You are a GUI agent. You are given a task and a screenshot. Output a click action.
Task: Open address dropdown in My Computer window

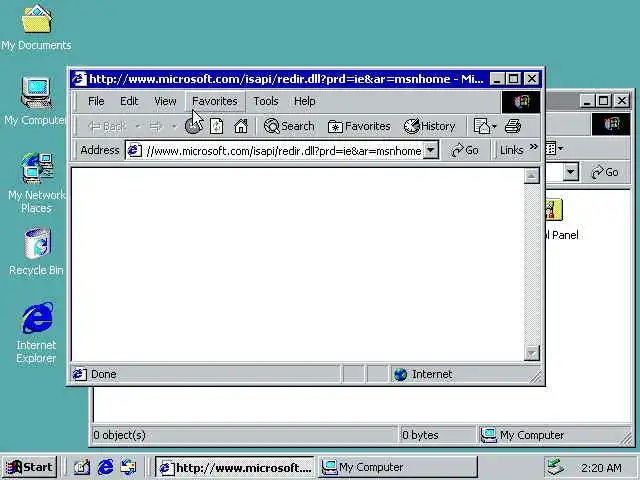(x=571, y=172)
